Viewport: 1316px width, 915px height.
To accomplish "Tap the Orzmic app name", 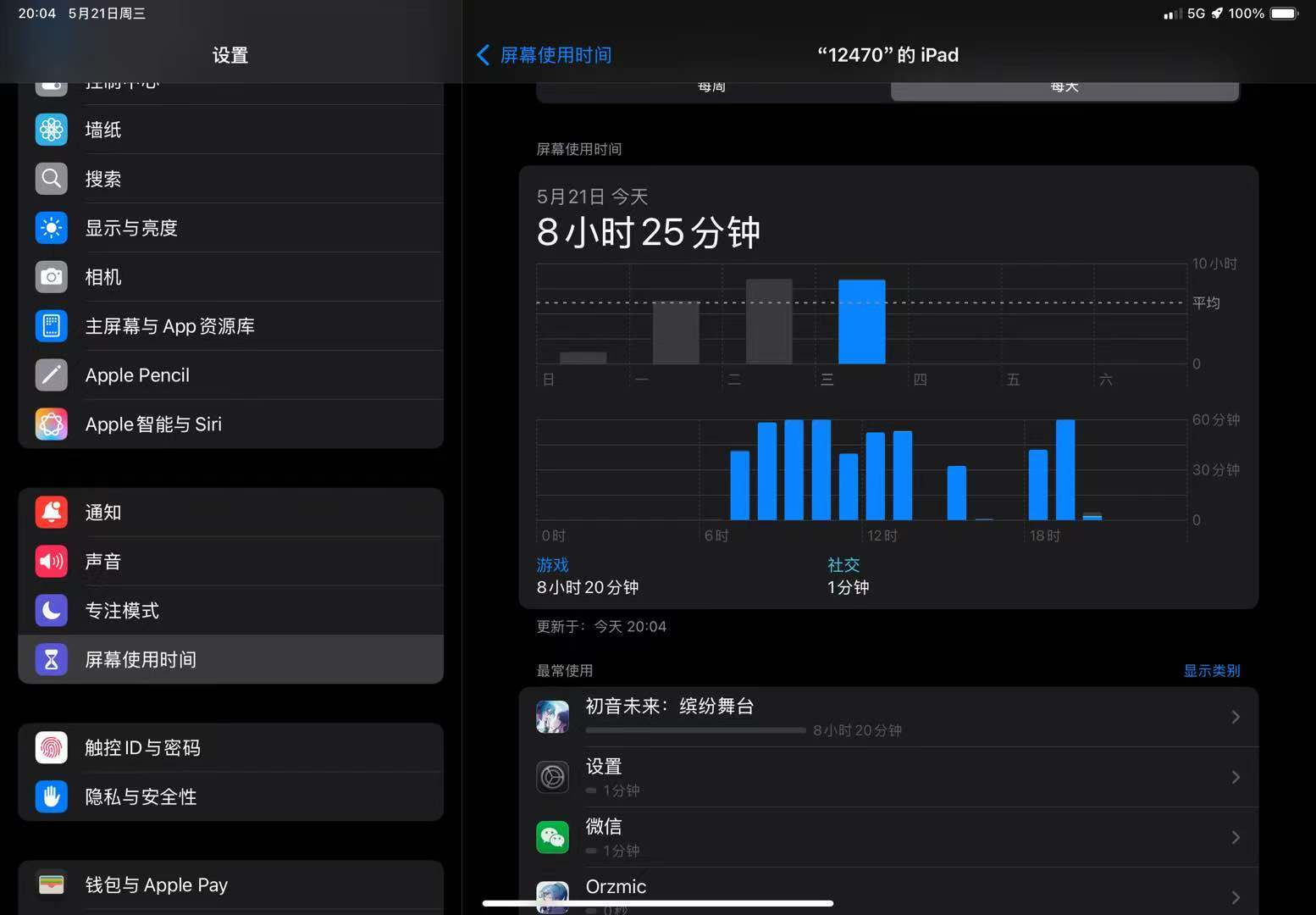I will 616,887.
